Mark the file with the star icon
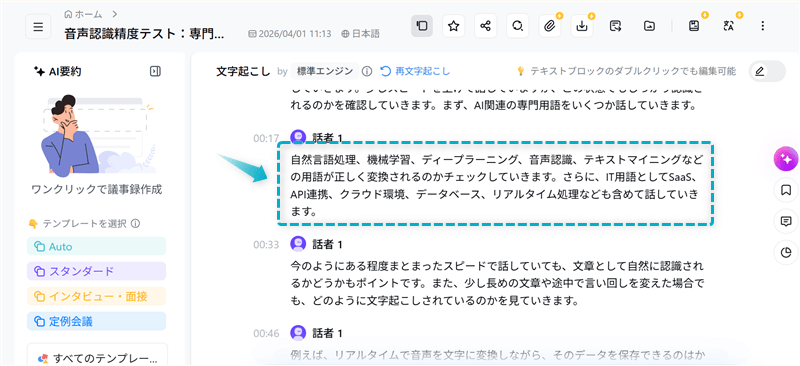 454,26
